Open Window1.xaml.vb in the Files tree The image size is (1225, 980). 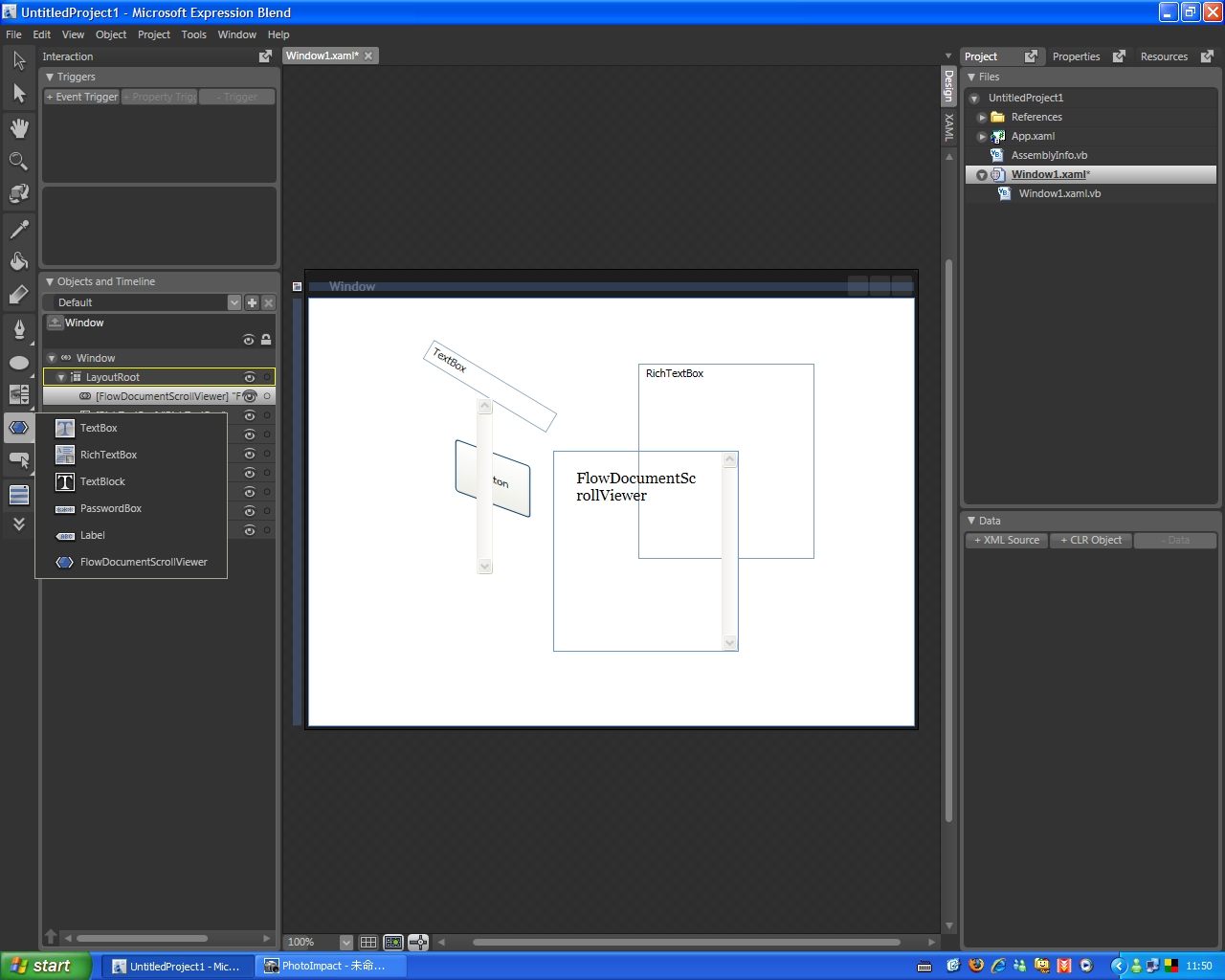[1059, 193]
